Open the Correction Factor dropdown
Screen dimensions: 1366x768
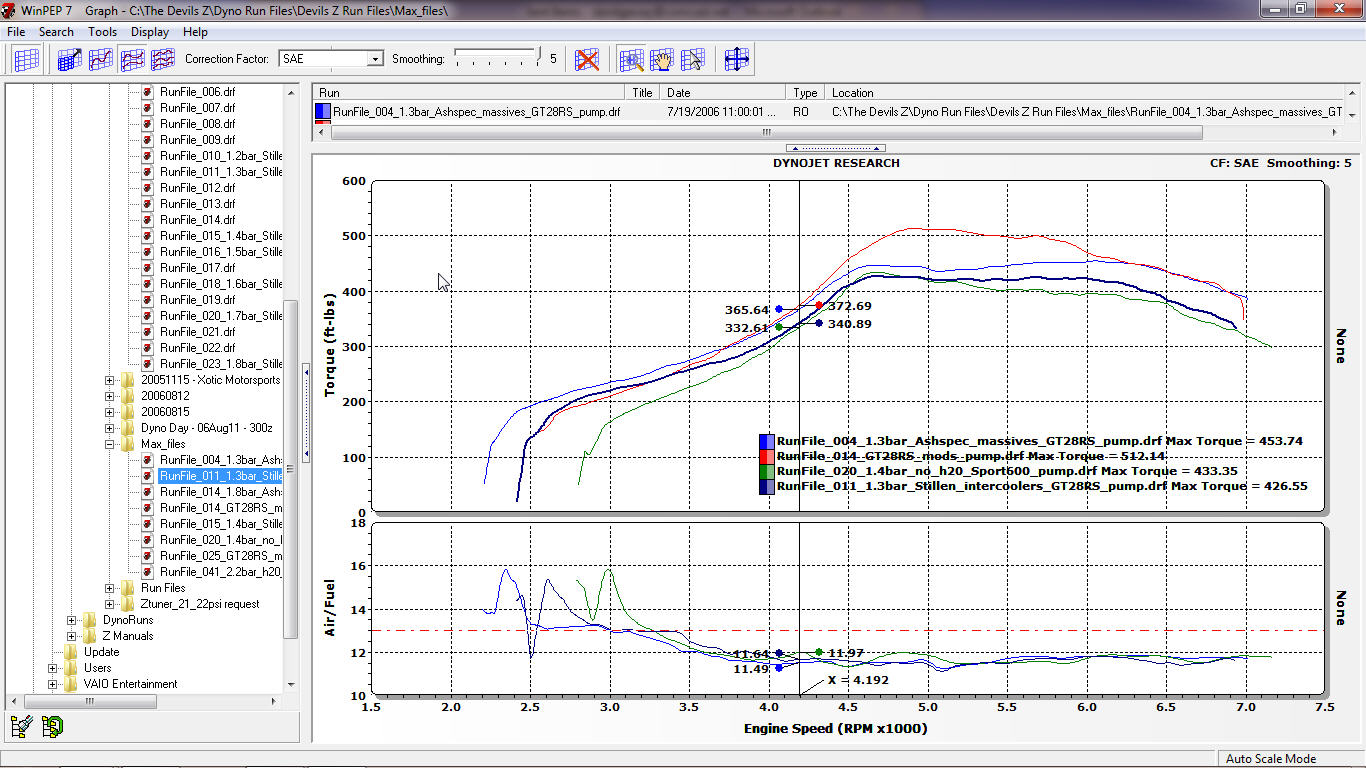(x=375, y=59)
